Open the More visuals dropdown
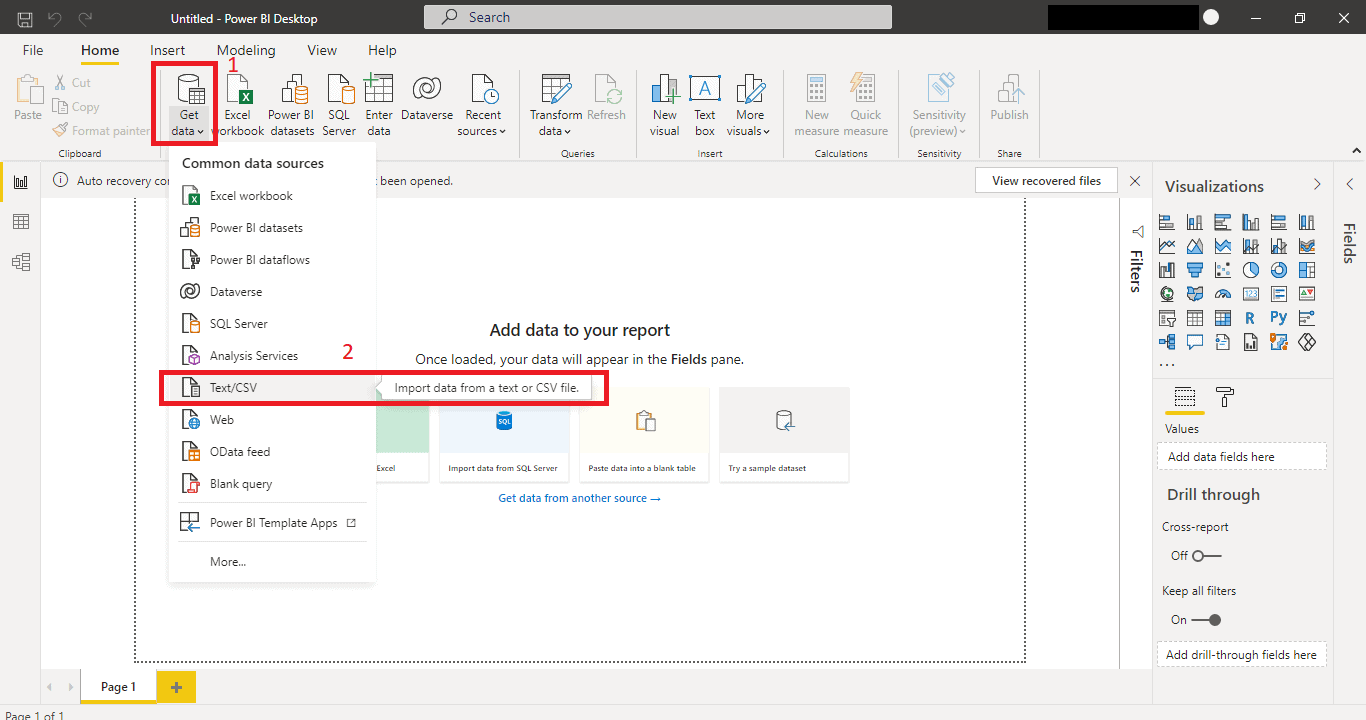This screenshot has width=1366, height=720. (749, 130)
